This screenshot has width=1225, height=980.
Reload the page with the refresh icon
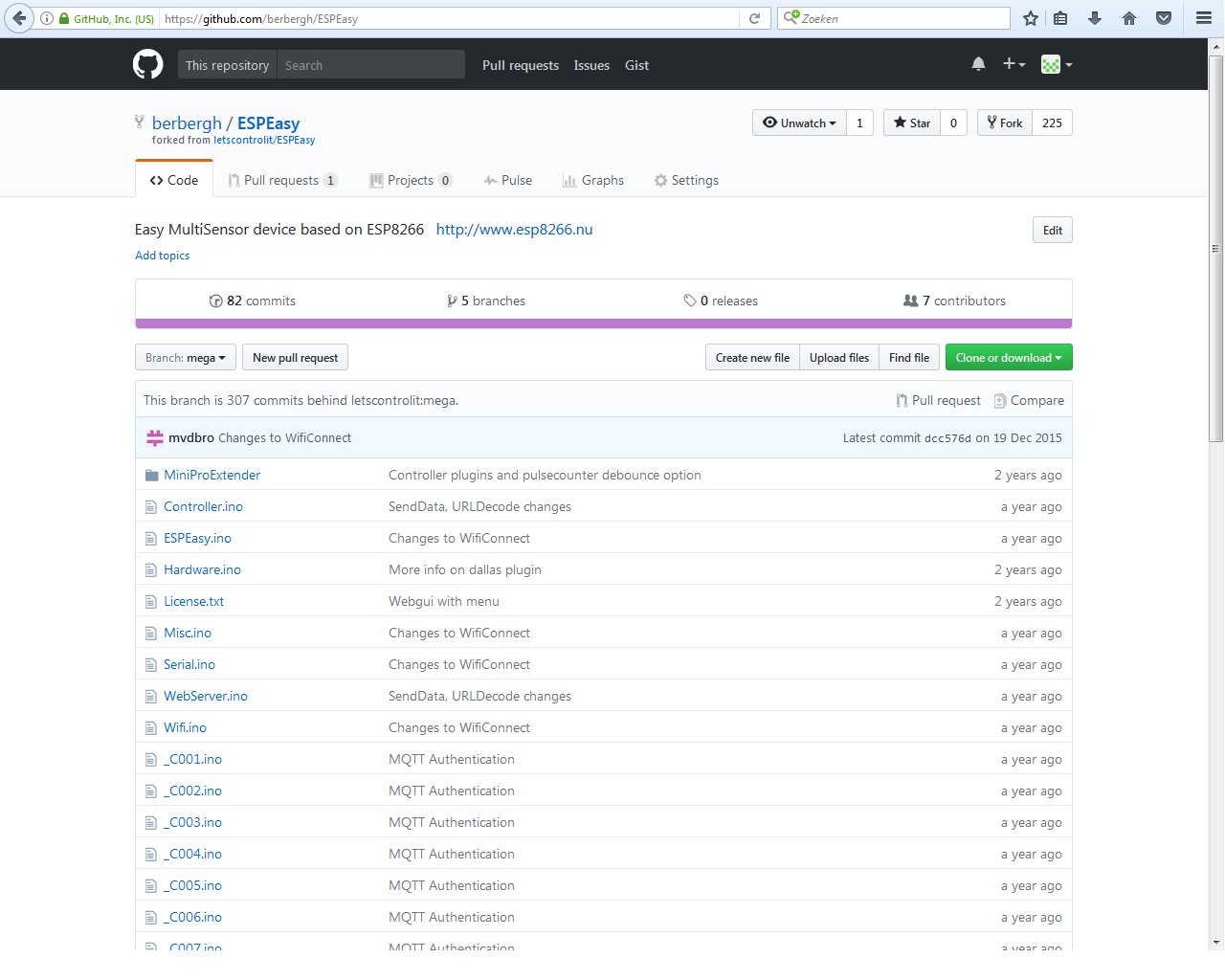pyautogui.click(x=754, y=18)
